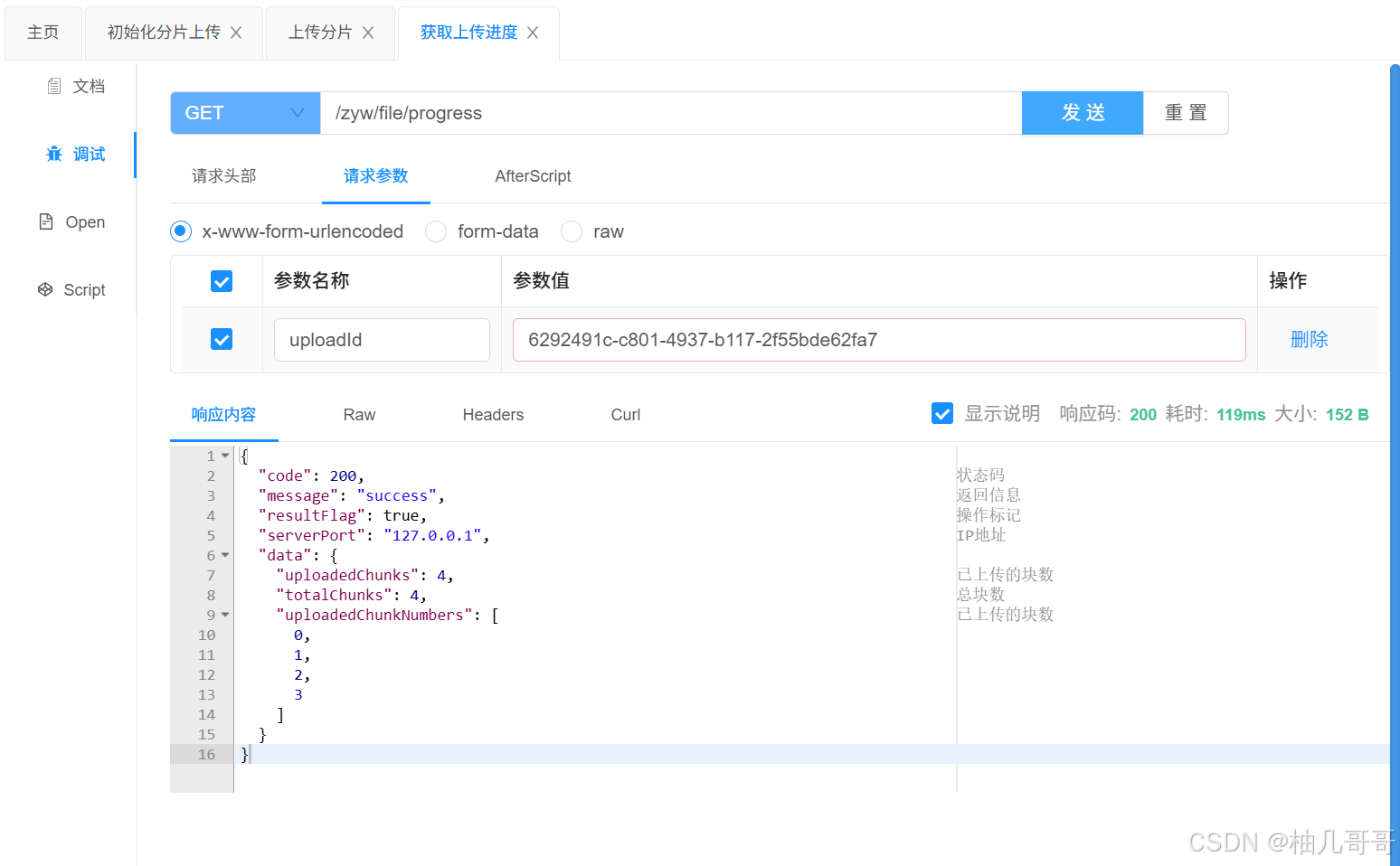Select the form-data radio option
Viewport: 1400px width, 866px height.
pos(436,231)
